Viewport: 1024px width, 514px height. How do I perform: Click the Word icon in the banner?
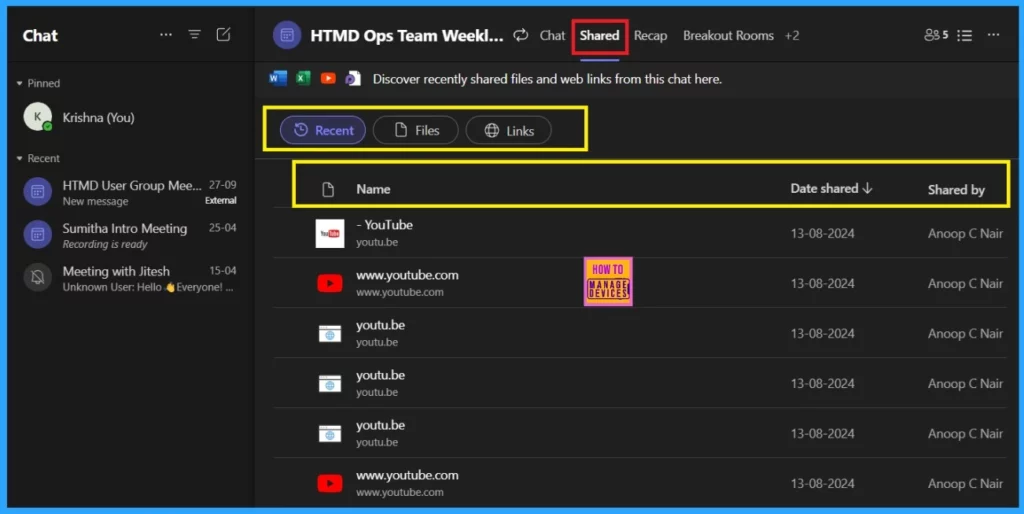(x=278, y=79)
